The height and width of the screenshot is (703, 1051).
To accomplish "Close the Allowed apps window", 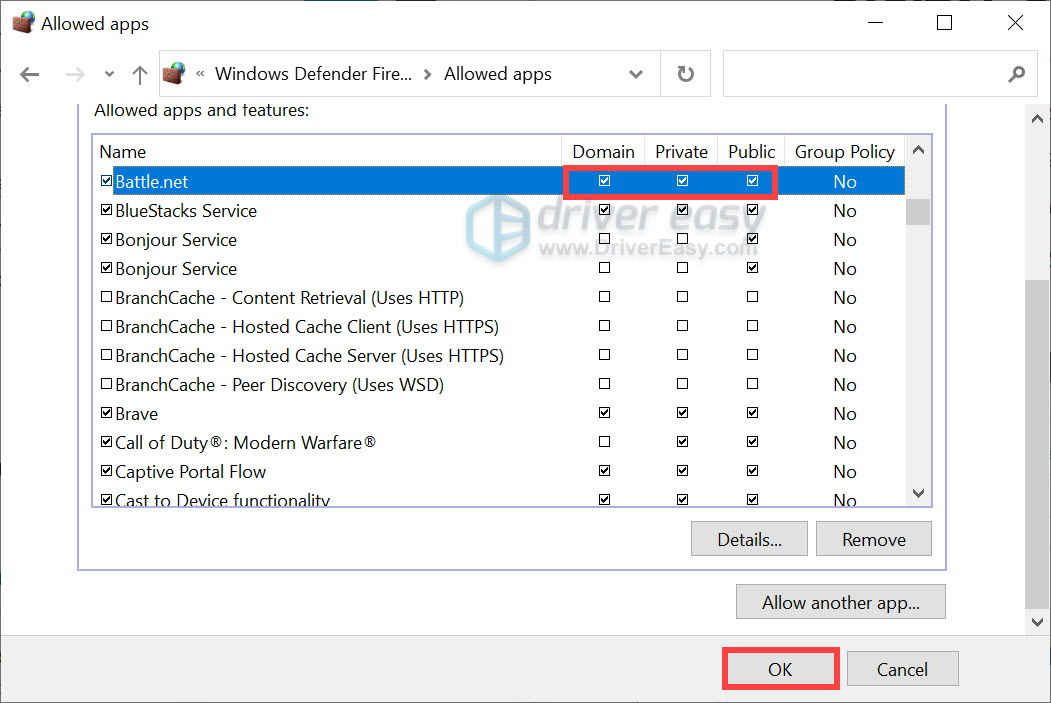I will pyautogui.click(x=1015, y=23).
